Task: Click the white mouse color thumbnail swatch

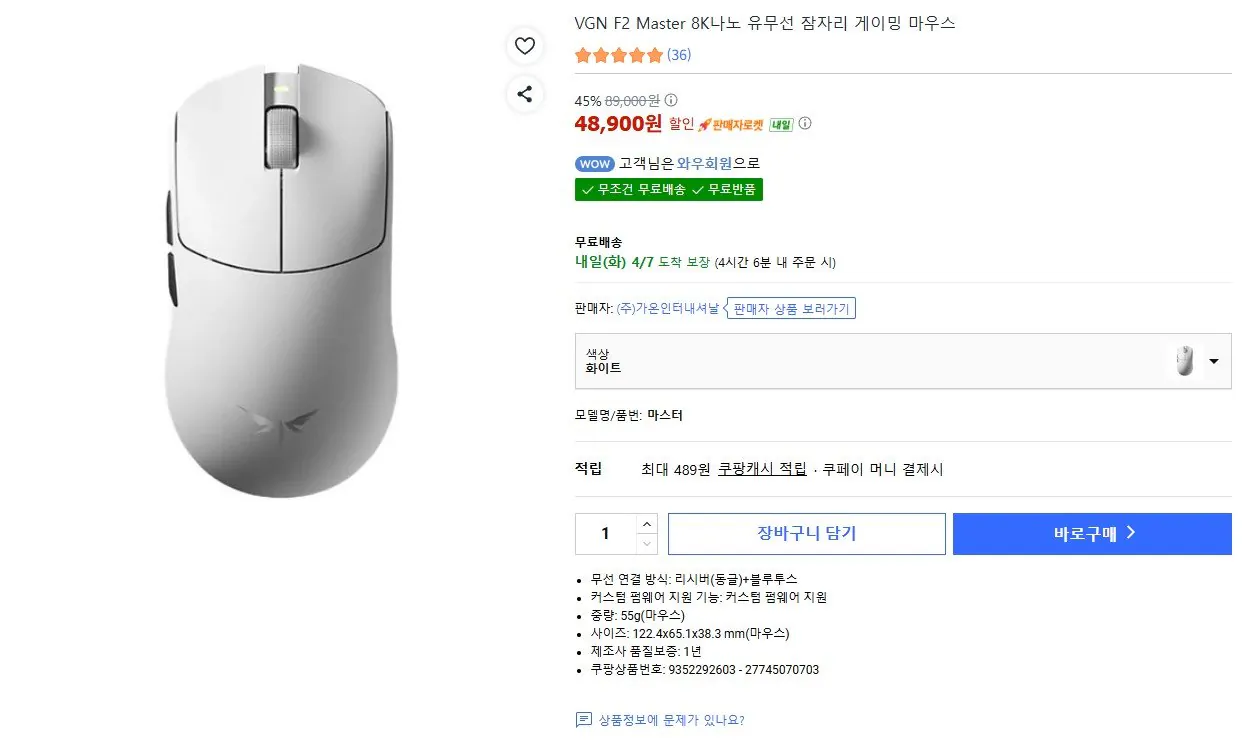Action: (1186, 361)
